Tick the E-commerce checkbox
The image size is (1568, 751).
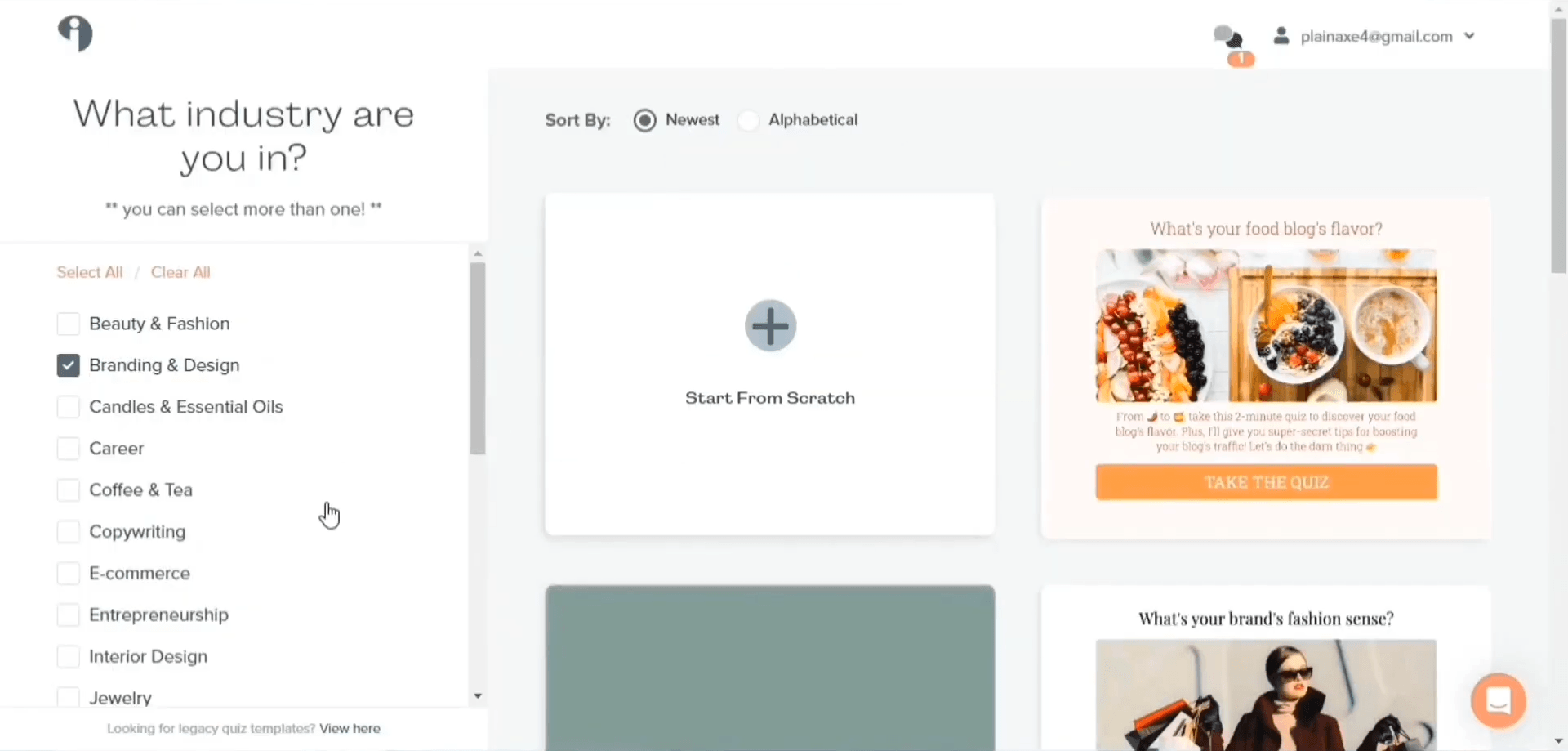point(69,574)
